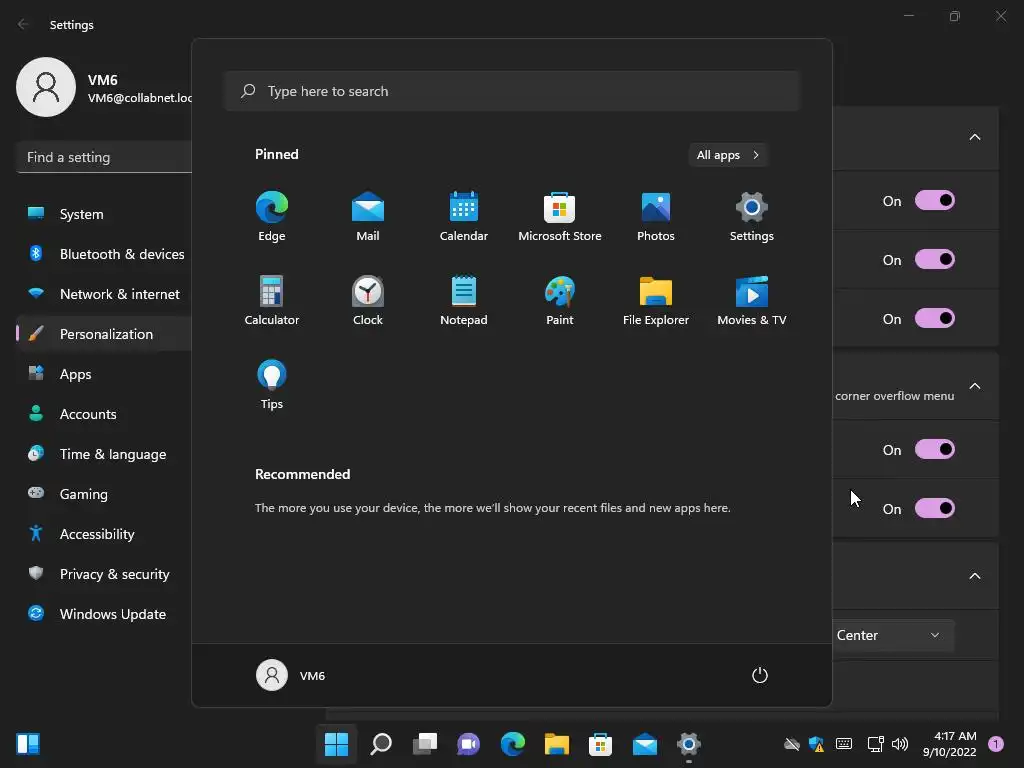The height and width of the screenshot is (768, 1024).
Task: Switch off last toggle above Center dropdown
Action: pos(935,508)
